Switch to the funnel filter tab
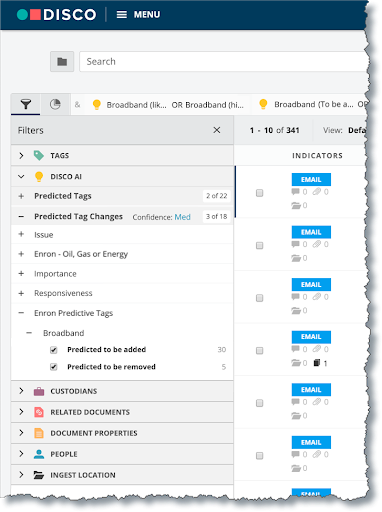The width and height of the screenshot is (382, 512). [x=26, y=105]
